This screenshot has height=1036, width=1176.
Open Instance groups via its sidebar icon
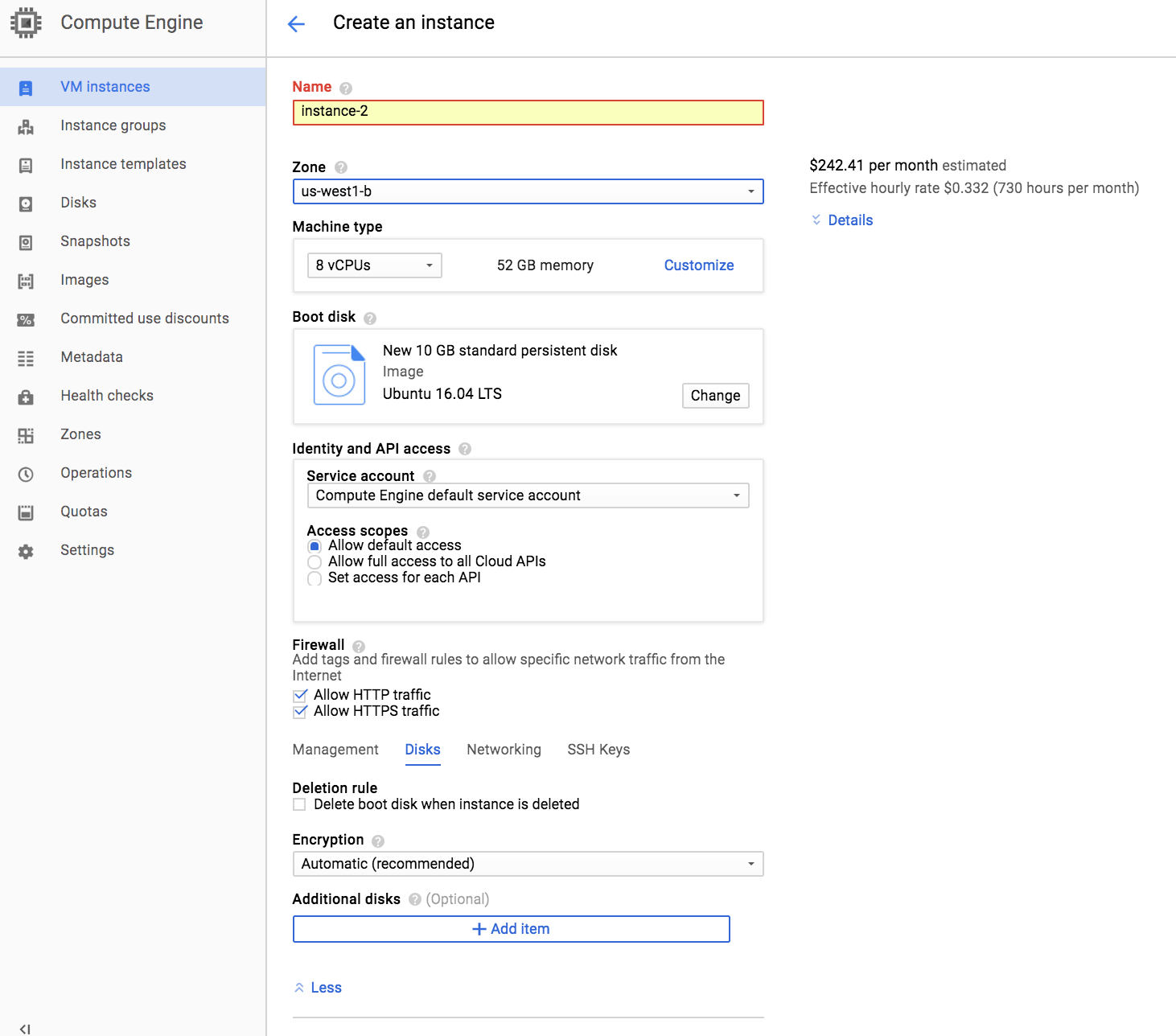[26, 126]
